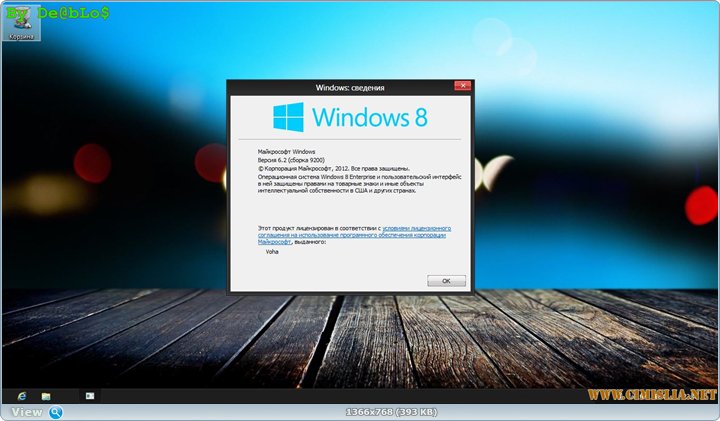Click the website watermark in bottom-right corner
The image size is (720, 421).
(x=656, y=395)
